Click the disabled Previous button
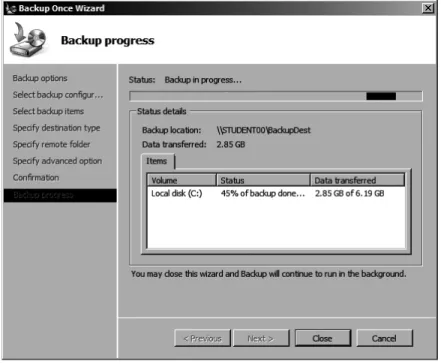Image resolution: width=441 pixels, height=364 pixels. (x=202, y=338)
